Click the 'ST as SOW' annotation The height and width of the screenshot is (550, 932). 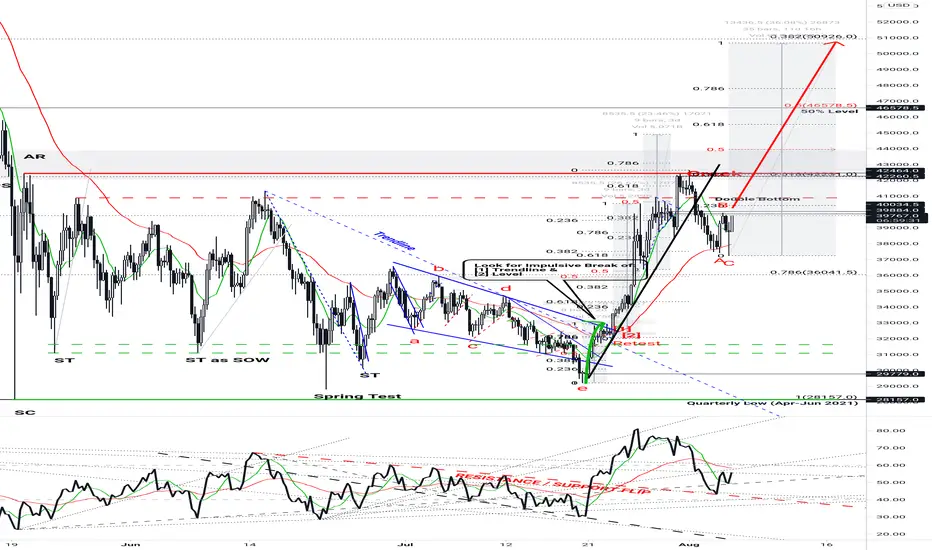[228, 360]
